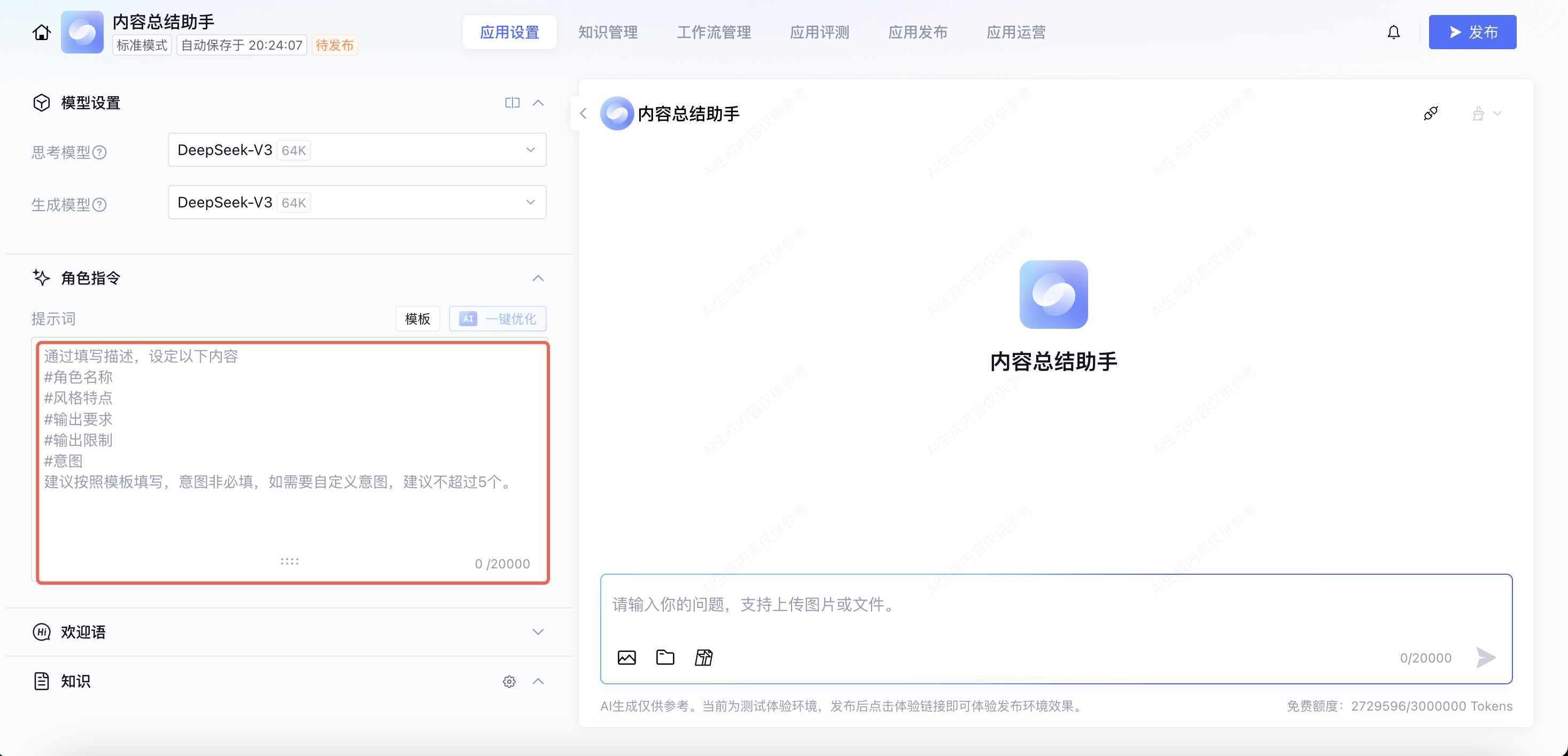Collapse preview panel with left chevron
This screenshot has height=756, width=1568.
[583, 113]
